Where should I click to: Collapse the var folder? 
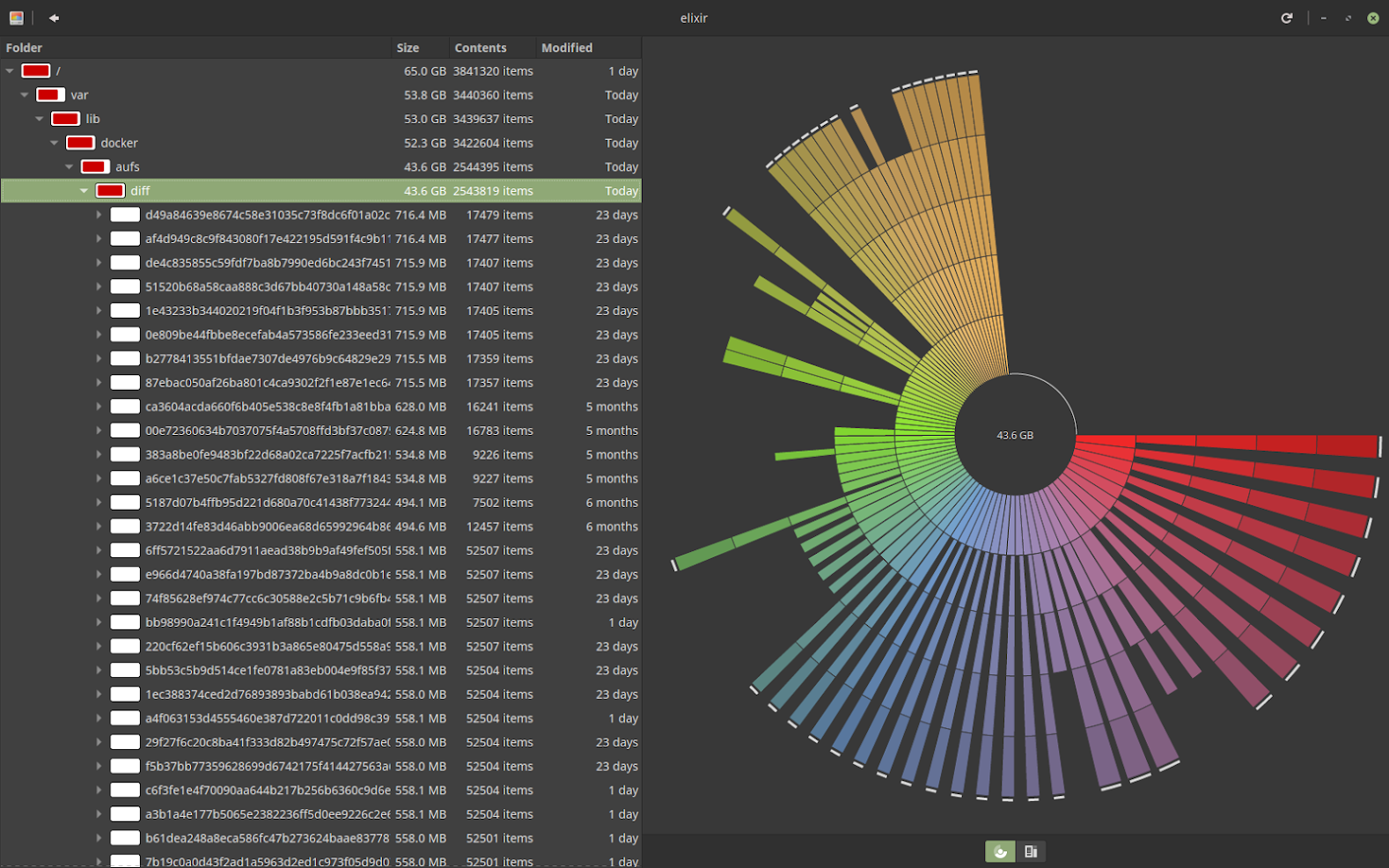[25, 95]
